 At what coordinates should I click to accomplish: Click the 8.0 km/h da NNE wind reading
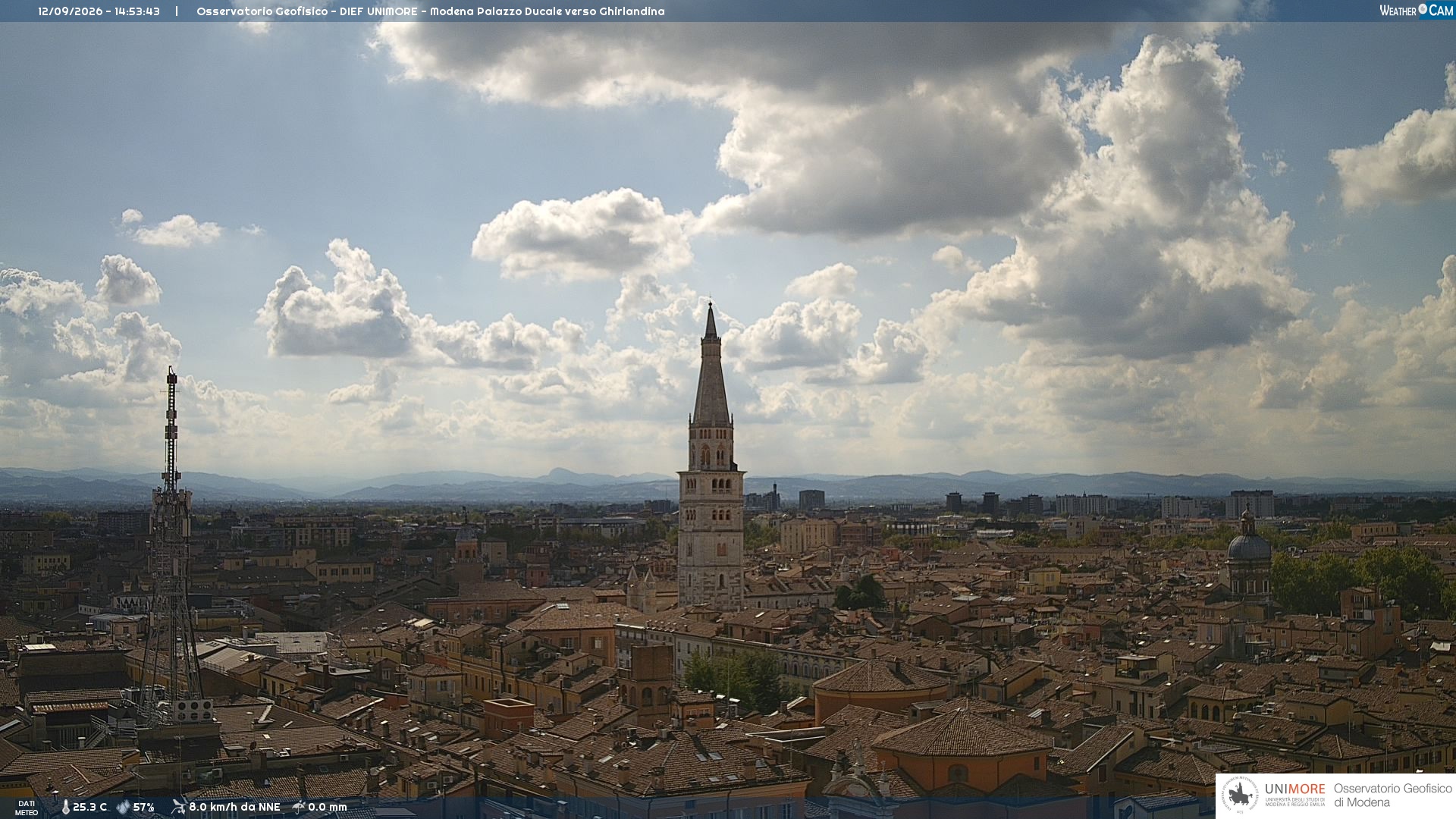[x=234, y=807]
